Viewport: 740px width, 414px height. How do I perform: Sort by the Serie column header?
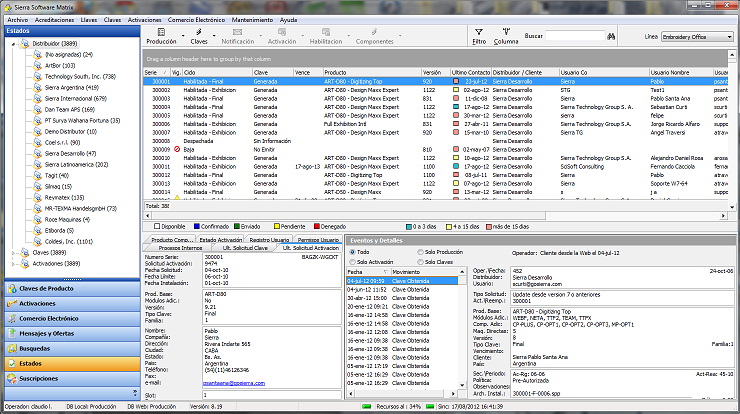pyautogui.click(x=157, y=73)
